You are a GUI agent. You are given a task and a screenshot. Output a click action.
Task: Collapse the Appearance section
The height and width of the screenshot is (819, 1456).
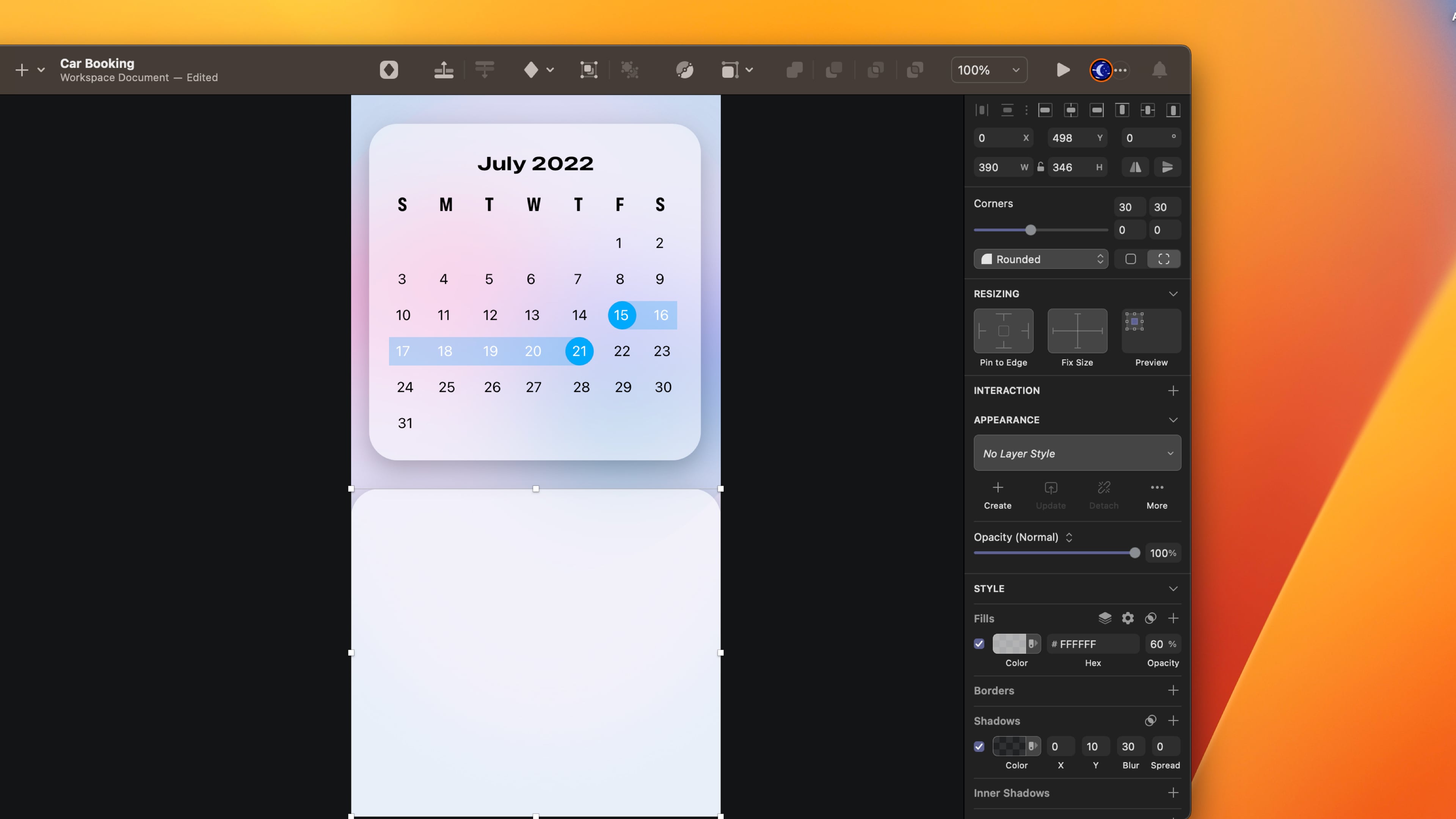[x=1173, y=419]
